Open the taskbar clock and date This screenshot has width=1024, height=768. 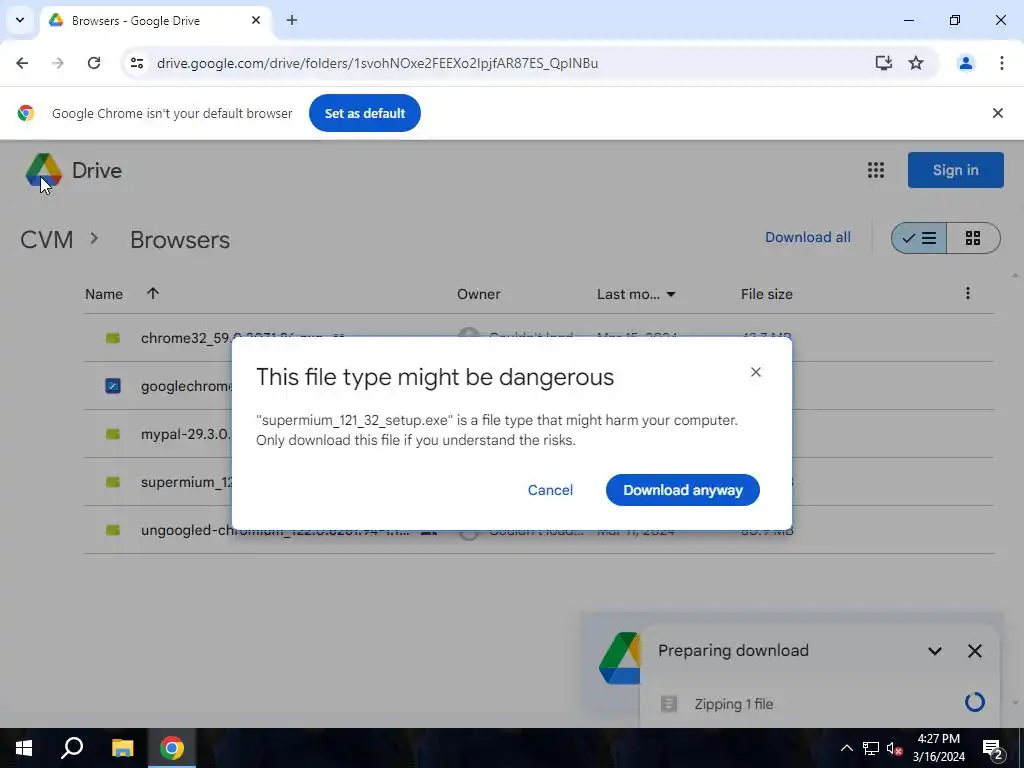click(938, 748)
